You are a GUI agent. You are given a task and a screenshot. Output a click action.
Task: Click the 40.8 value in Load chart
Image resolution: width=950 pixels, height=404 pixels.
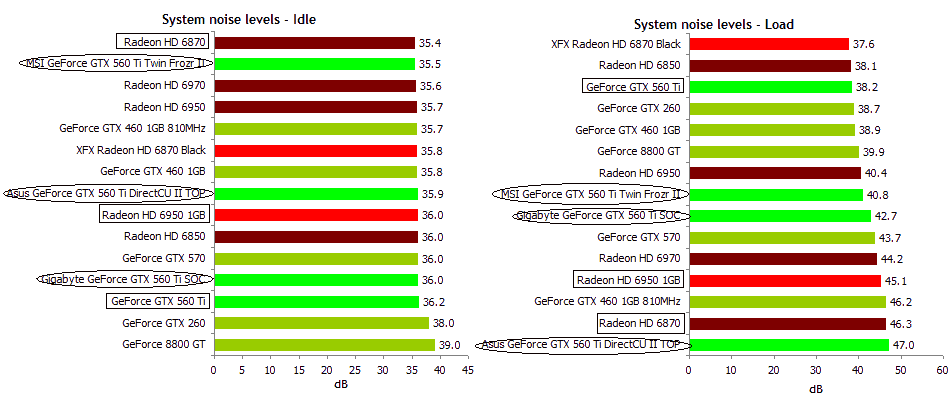pyautogui.click(x=877, y=195)
